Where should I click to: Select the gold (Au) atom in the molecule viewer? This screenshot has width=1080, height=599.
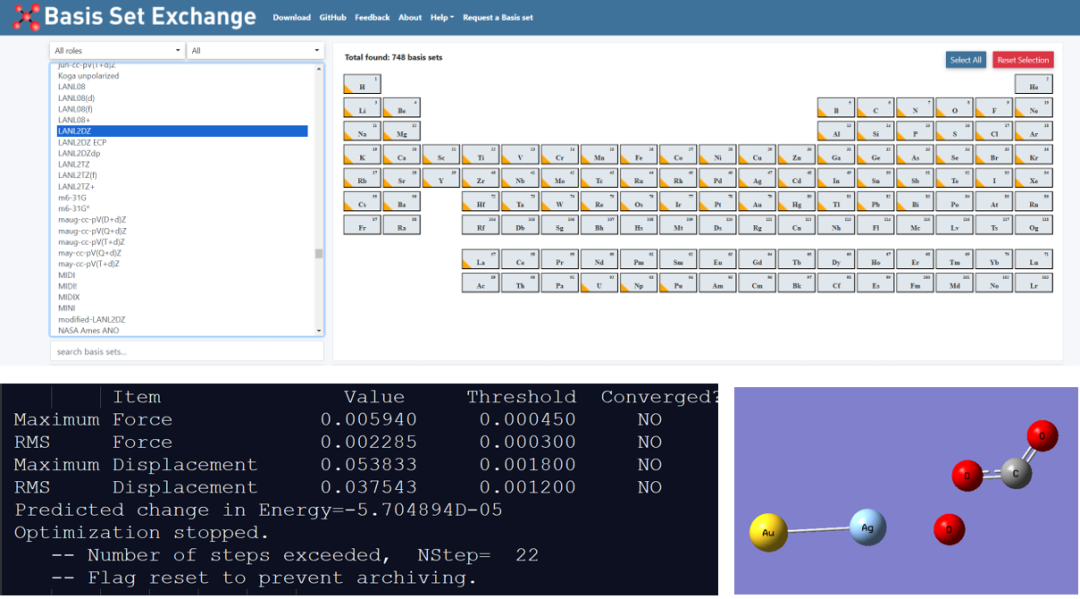tap(768, 533)
